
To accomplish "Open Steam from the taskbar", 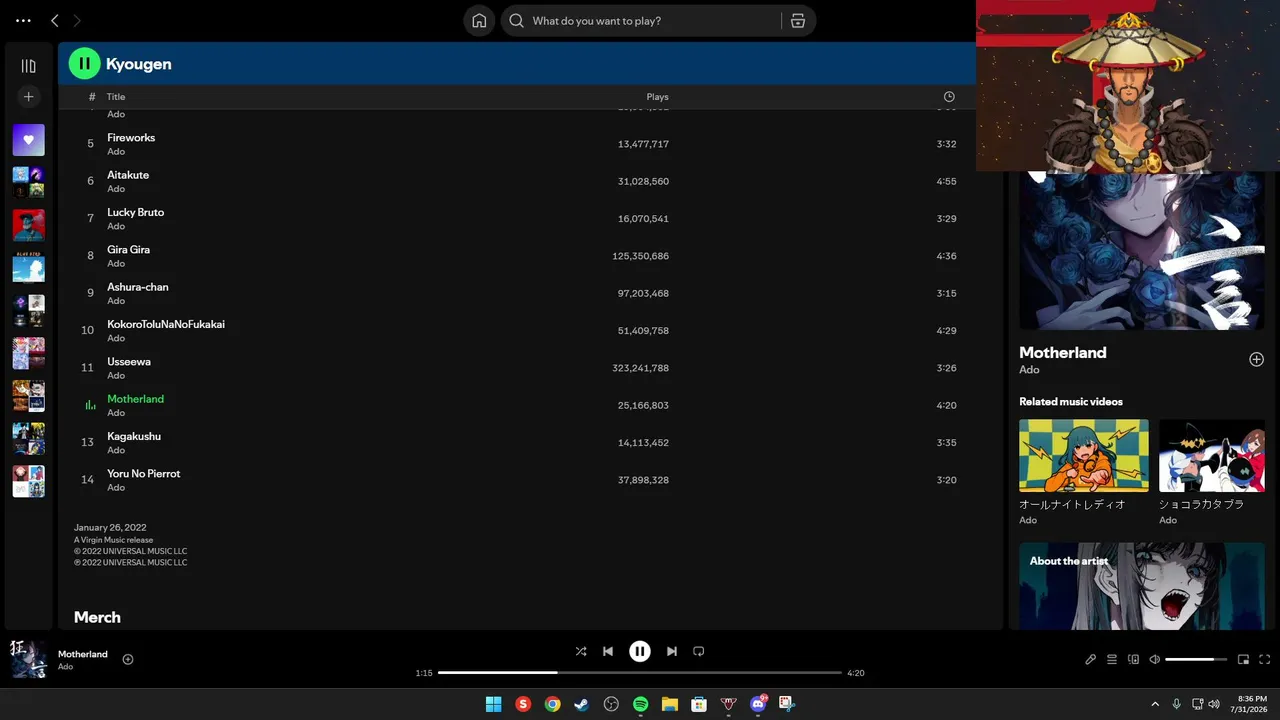I will [582, 704].
